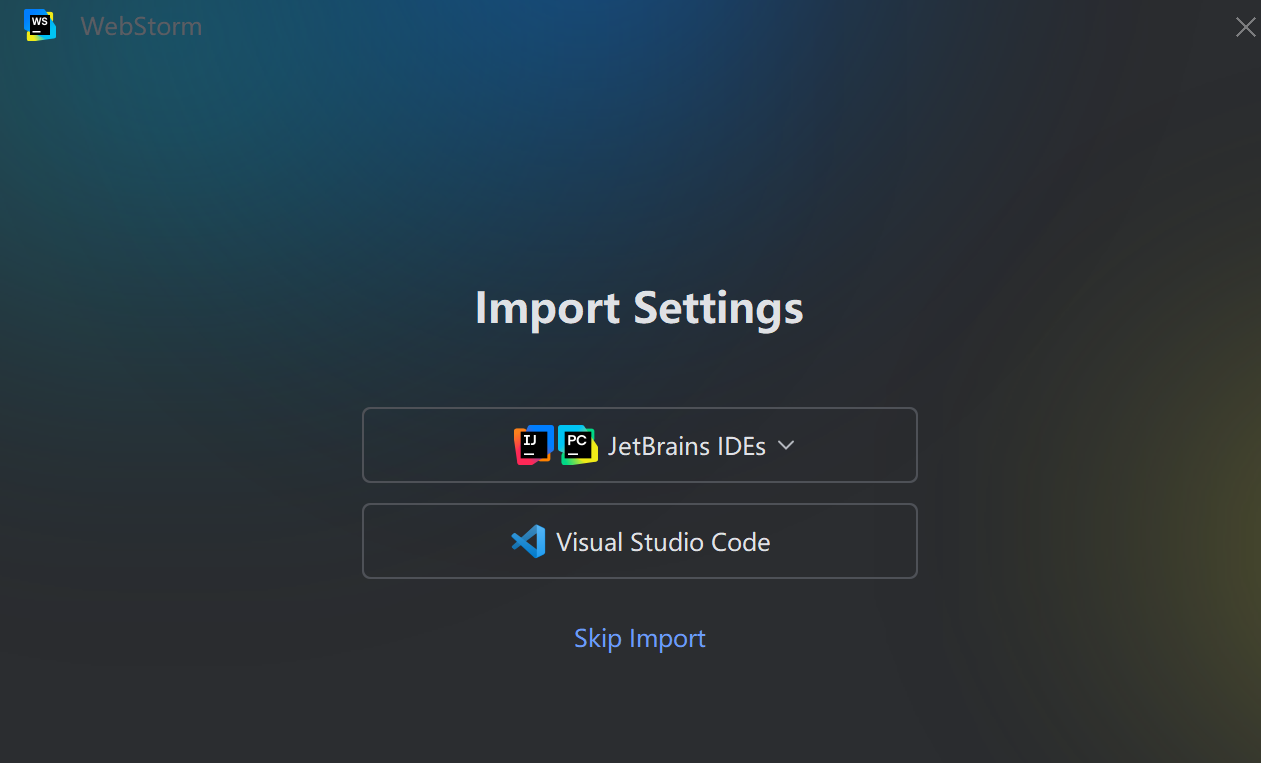Choose Skip Import

(x=640, y=638)
